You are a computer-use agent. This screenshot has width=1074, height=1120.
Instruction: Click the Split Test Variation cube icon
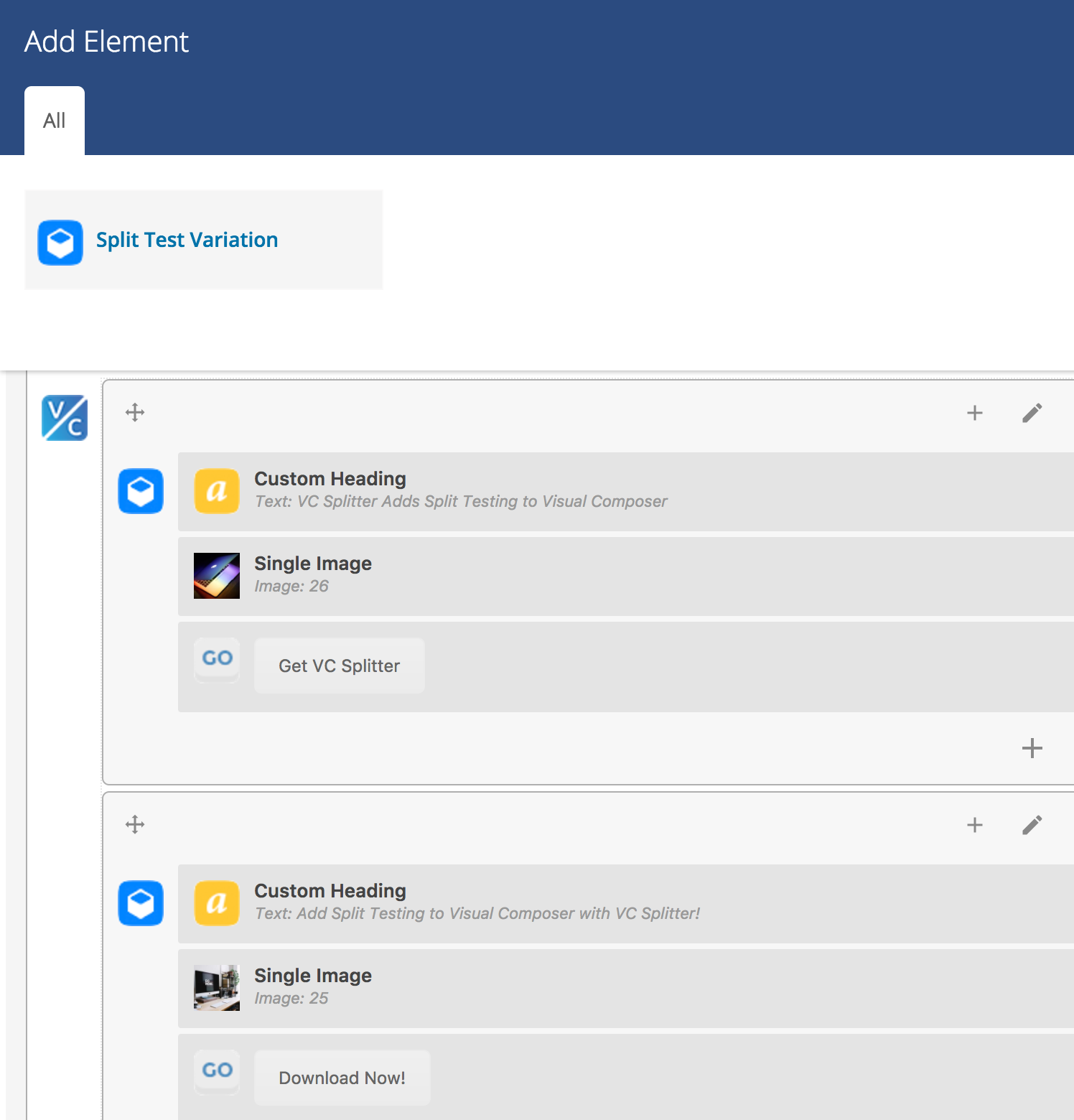tap(60, 243)
